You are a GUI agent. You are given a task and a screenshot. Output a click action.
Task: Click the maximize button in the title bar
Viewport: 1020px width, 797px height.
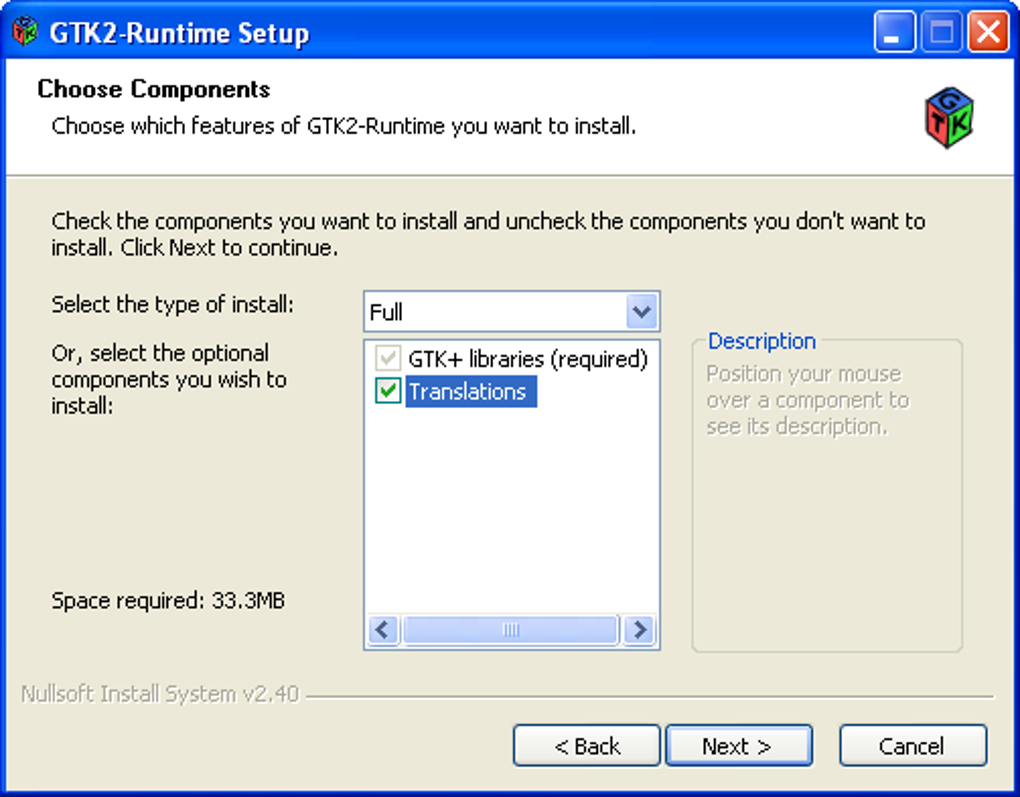(x=941, y=33)
